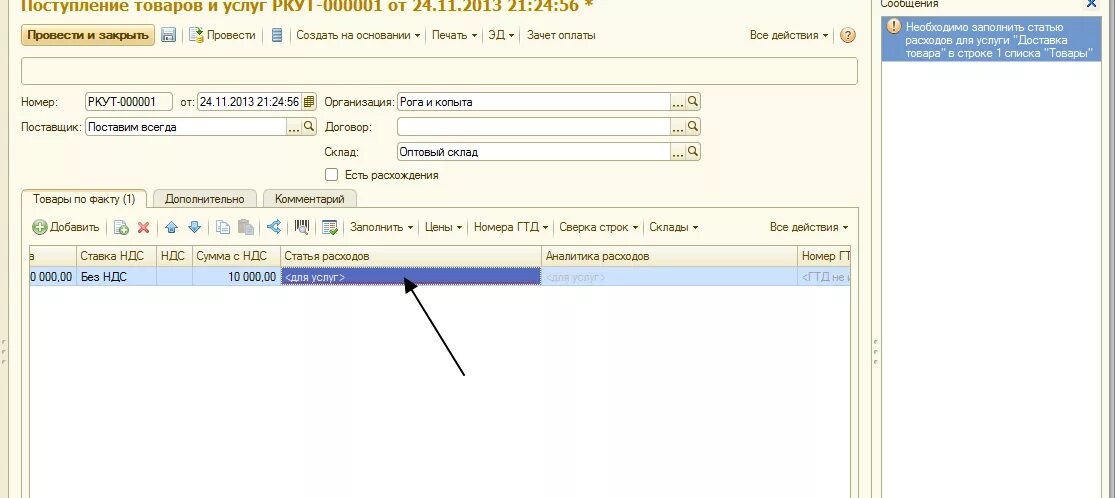Click the Статья расходов column header
1115x498 pixels.
point(411,256)
